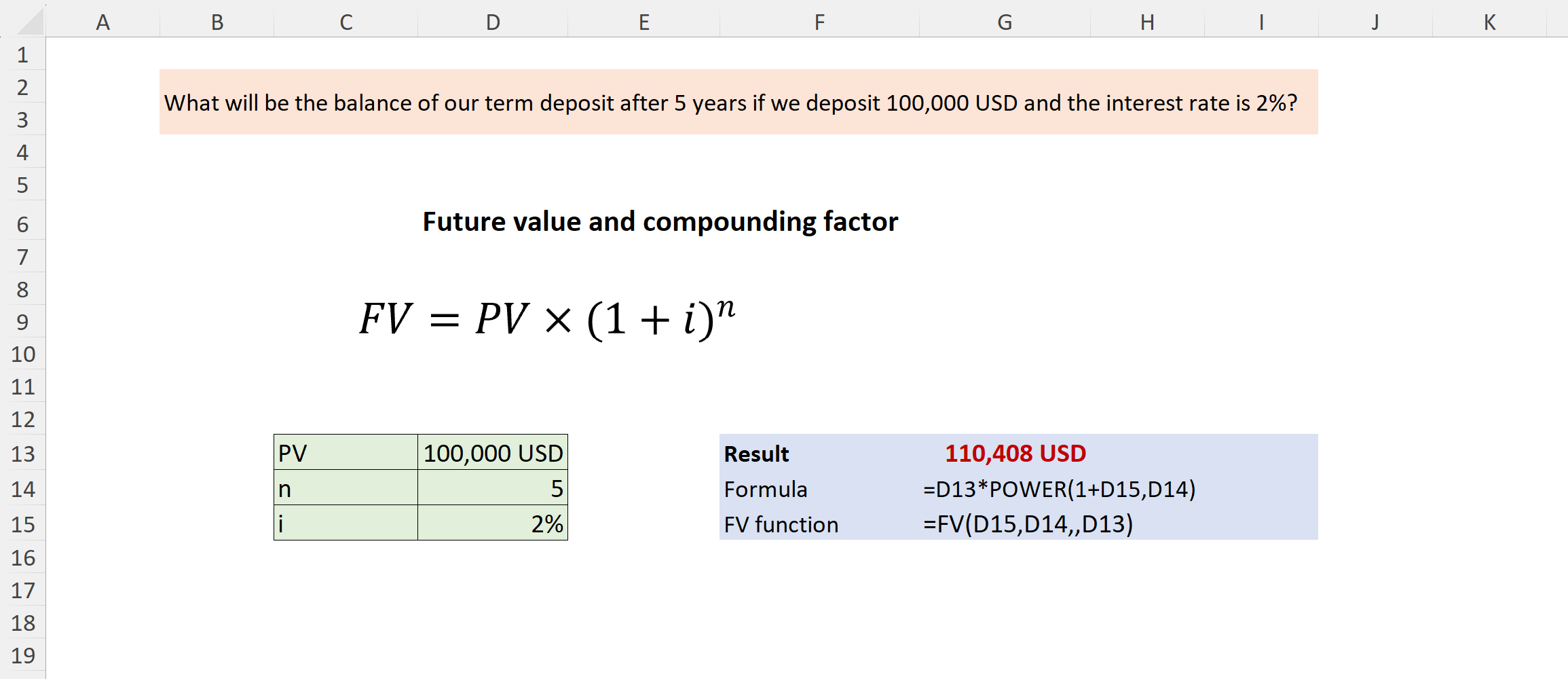Click column K header
Viewport: 1568px width, 679px height.
[1489, 22]
